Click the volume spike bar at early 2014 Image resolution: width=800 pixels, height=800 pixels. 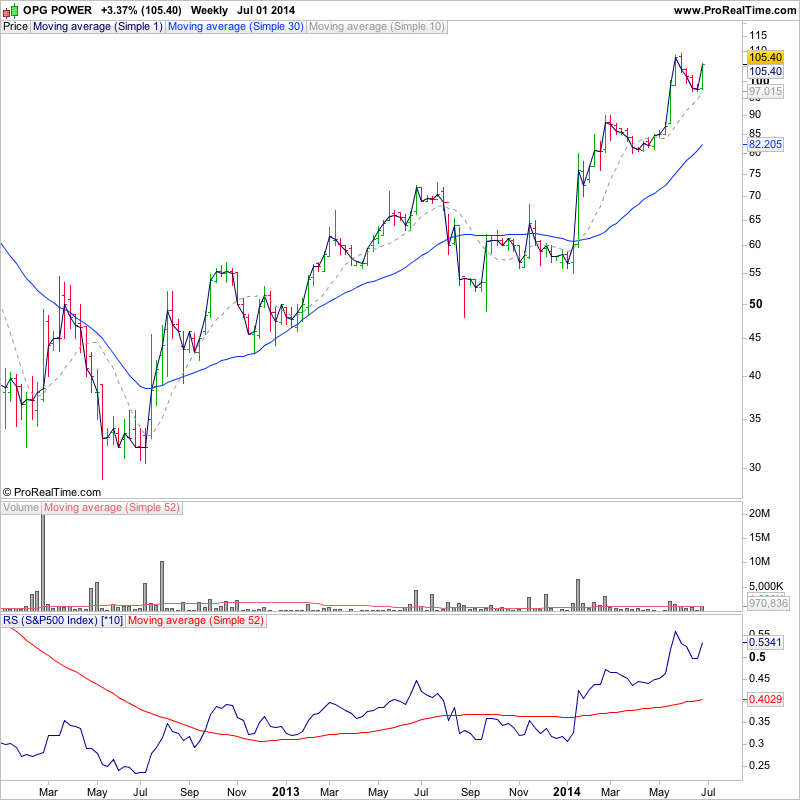(578, 595)
